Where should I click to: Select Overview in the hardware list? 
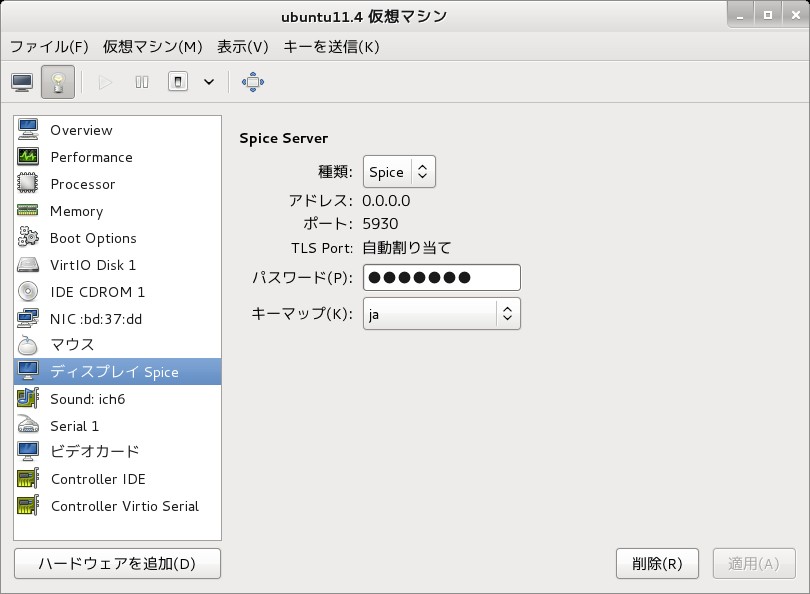[118, 130]
